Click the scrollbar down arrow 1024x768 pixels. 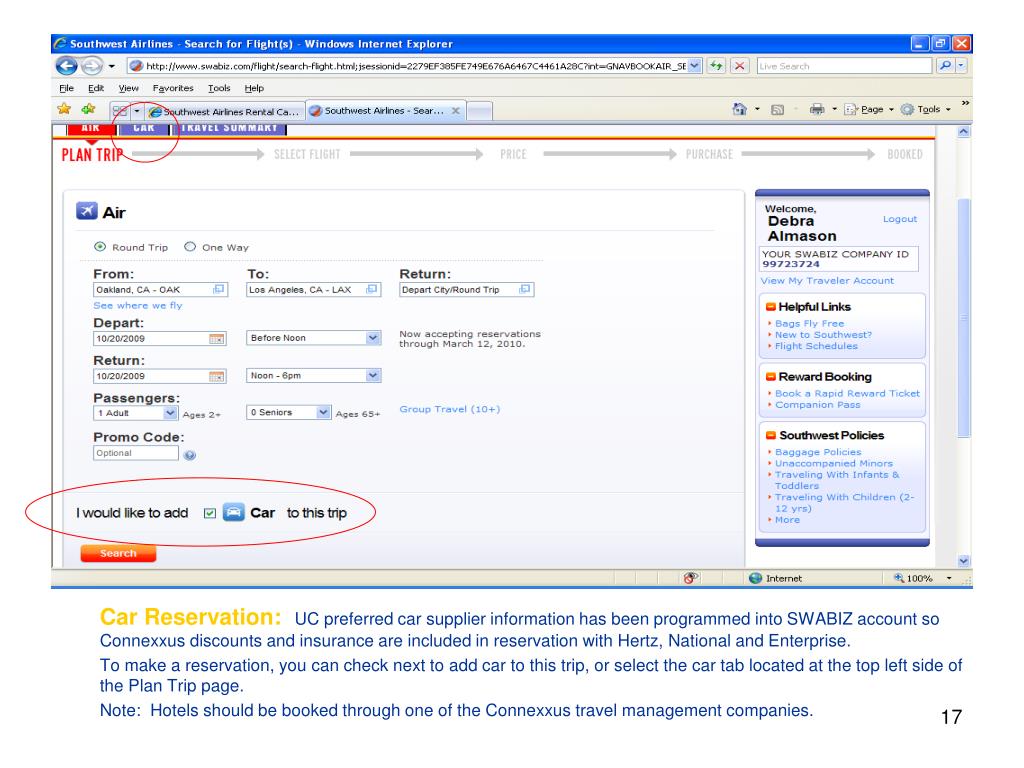963,561
